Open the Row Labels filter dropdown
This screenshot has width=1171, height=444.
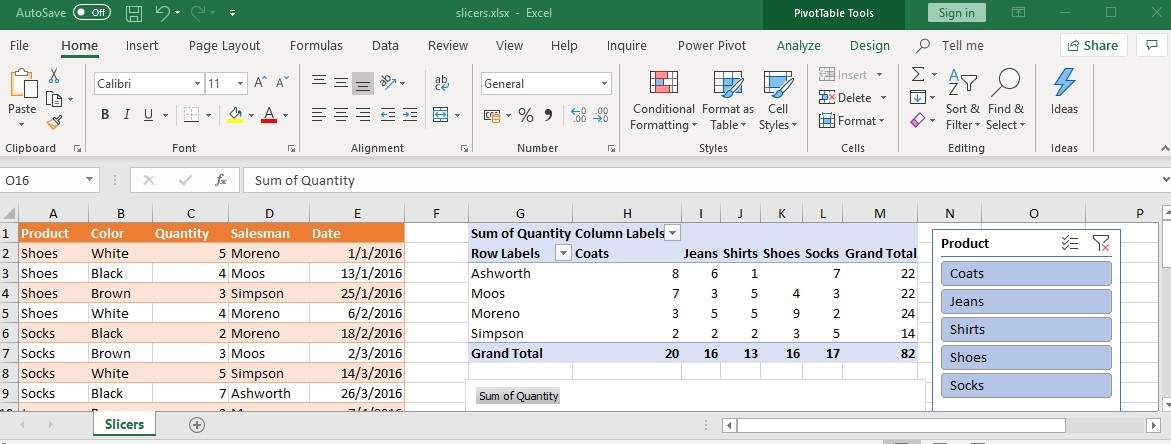[x=563, y=253]
